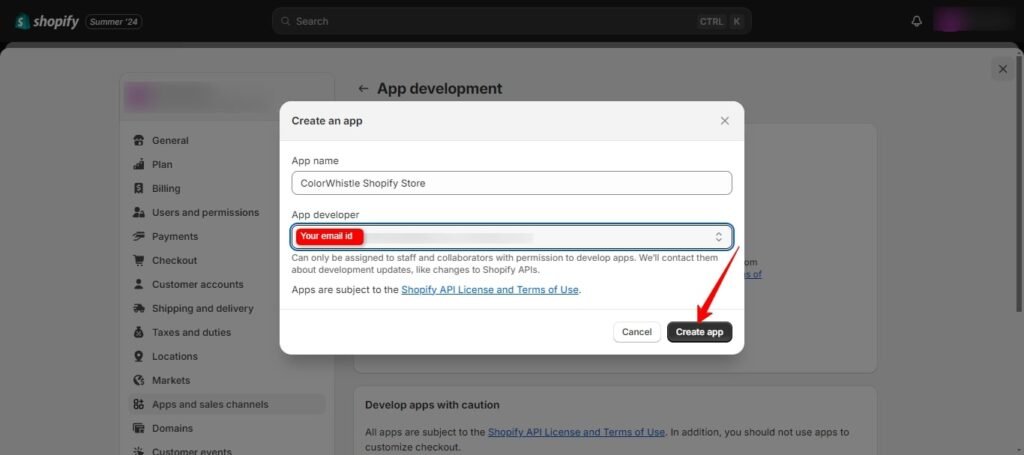The height and width of the screenshot is (455, 1024).
Task: Go back using App development arrow
Action: [x=363, y=89]
